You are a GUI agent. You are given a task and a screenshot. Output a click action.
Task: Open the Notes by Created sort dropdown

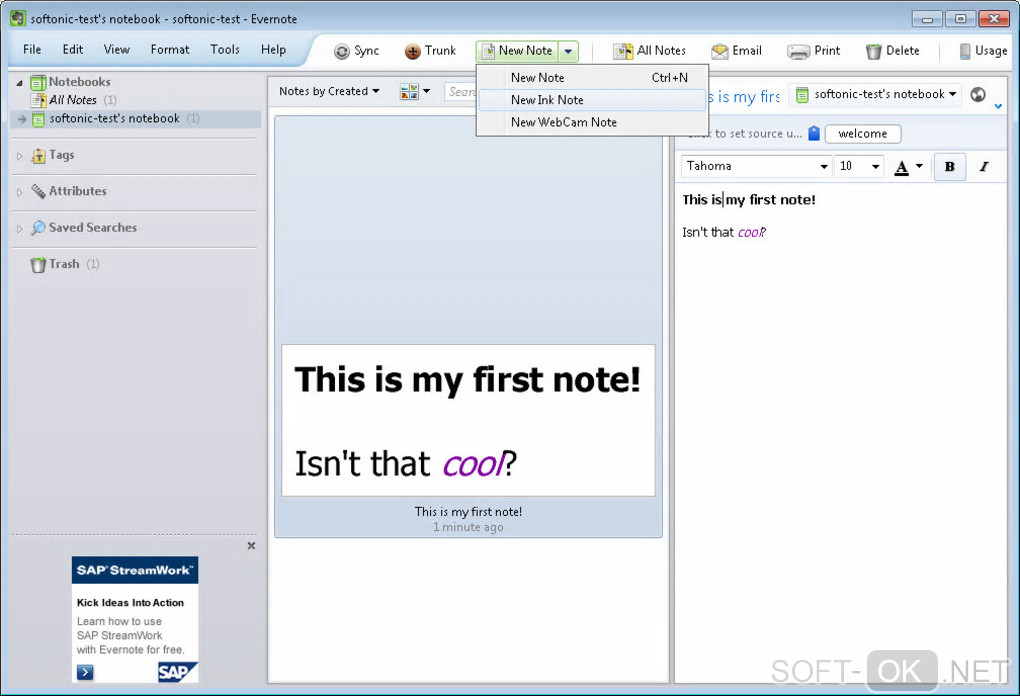329,91
